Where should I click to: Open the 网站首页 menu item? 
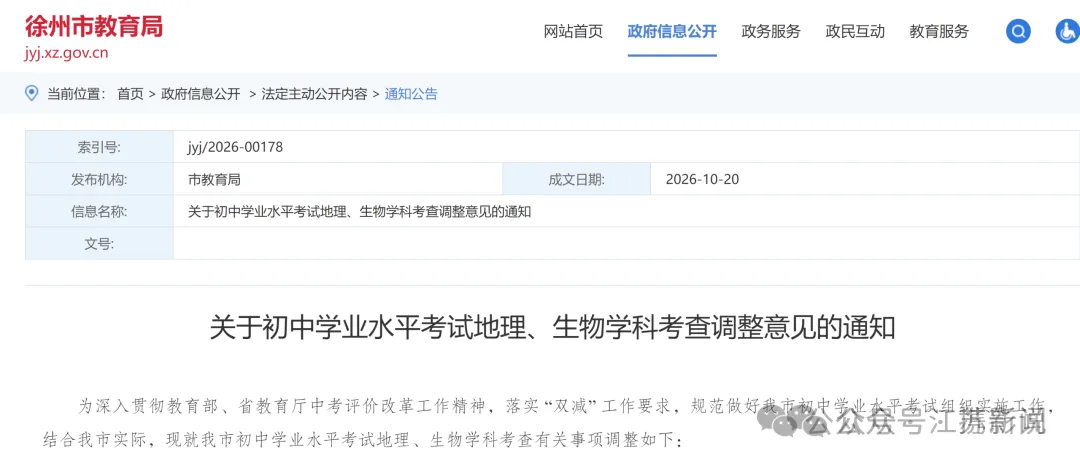click(x=573, y=32)
